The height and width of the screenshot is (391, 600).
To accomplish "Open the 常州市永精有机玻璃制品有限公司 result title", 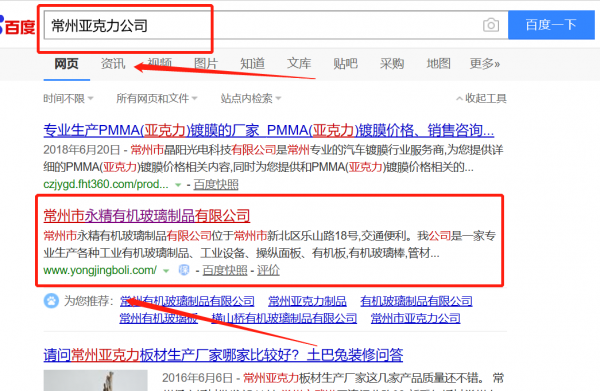I will coord(147,216).
